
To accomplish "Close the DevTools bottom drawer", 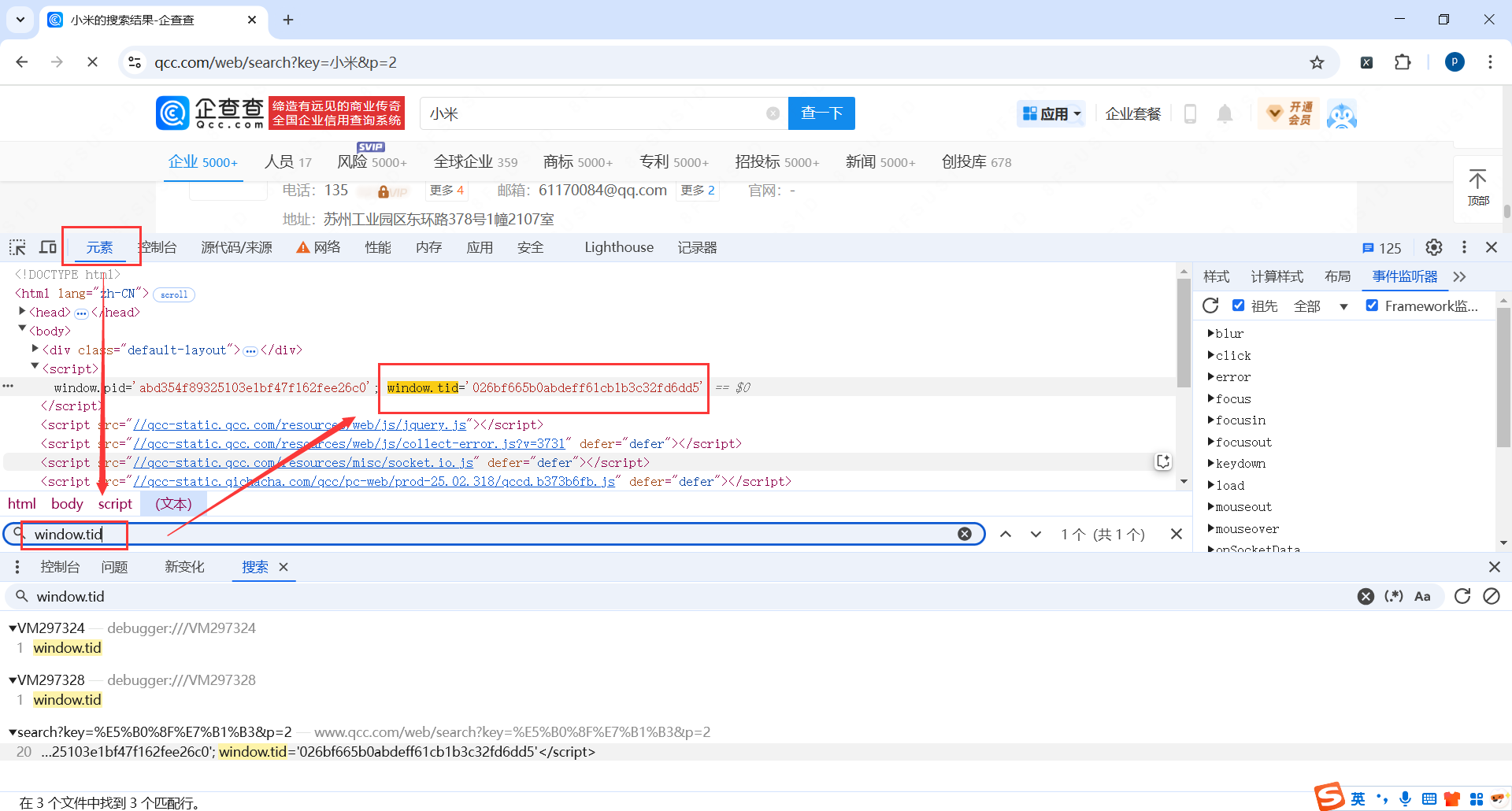I will point(1495,567).
